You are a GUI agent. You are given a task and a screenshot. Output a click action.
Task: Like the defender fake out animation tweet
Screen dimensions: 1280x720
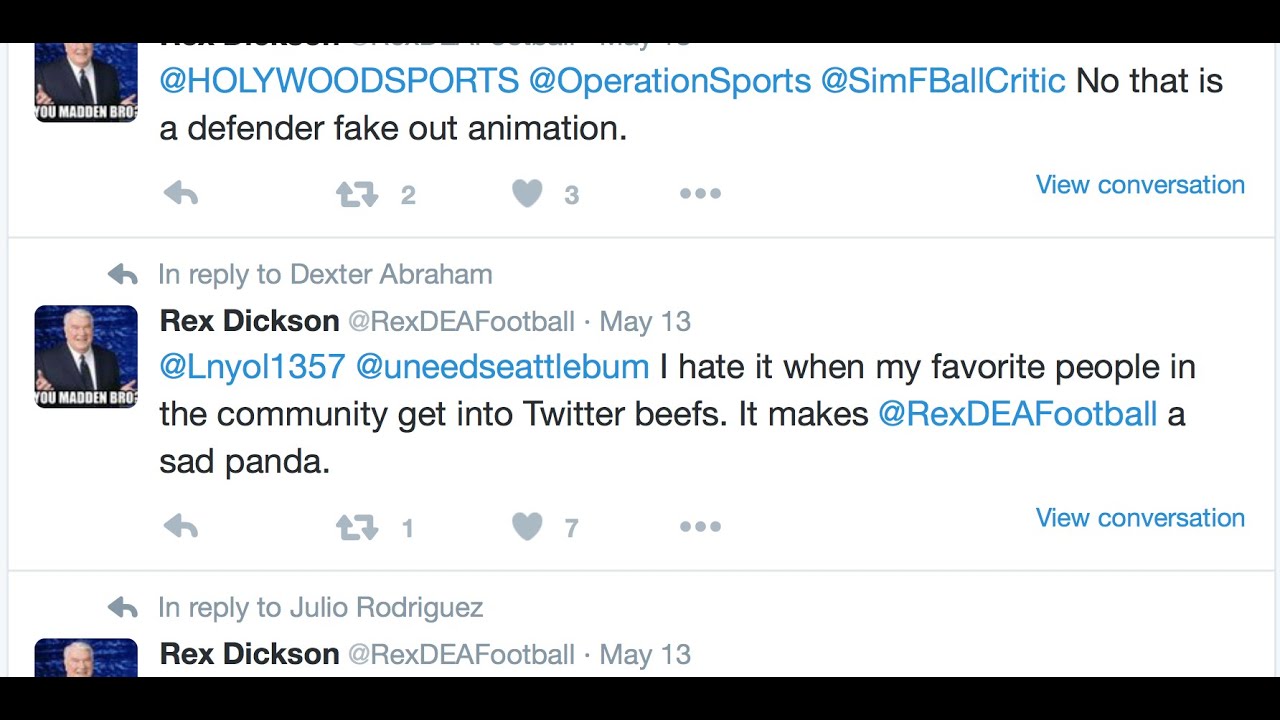click(527, 193)
